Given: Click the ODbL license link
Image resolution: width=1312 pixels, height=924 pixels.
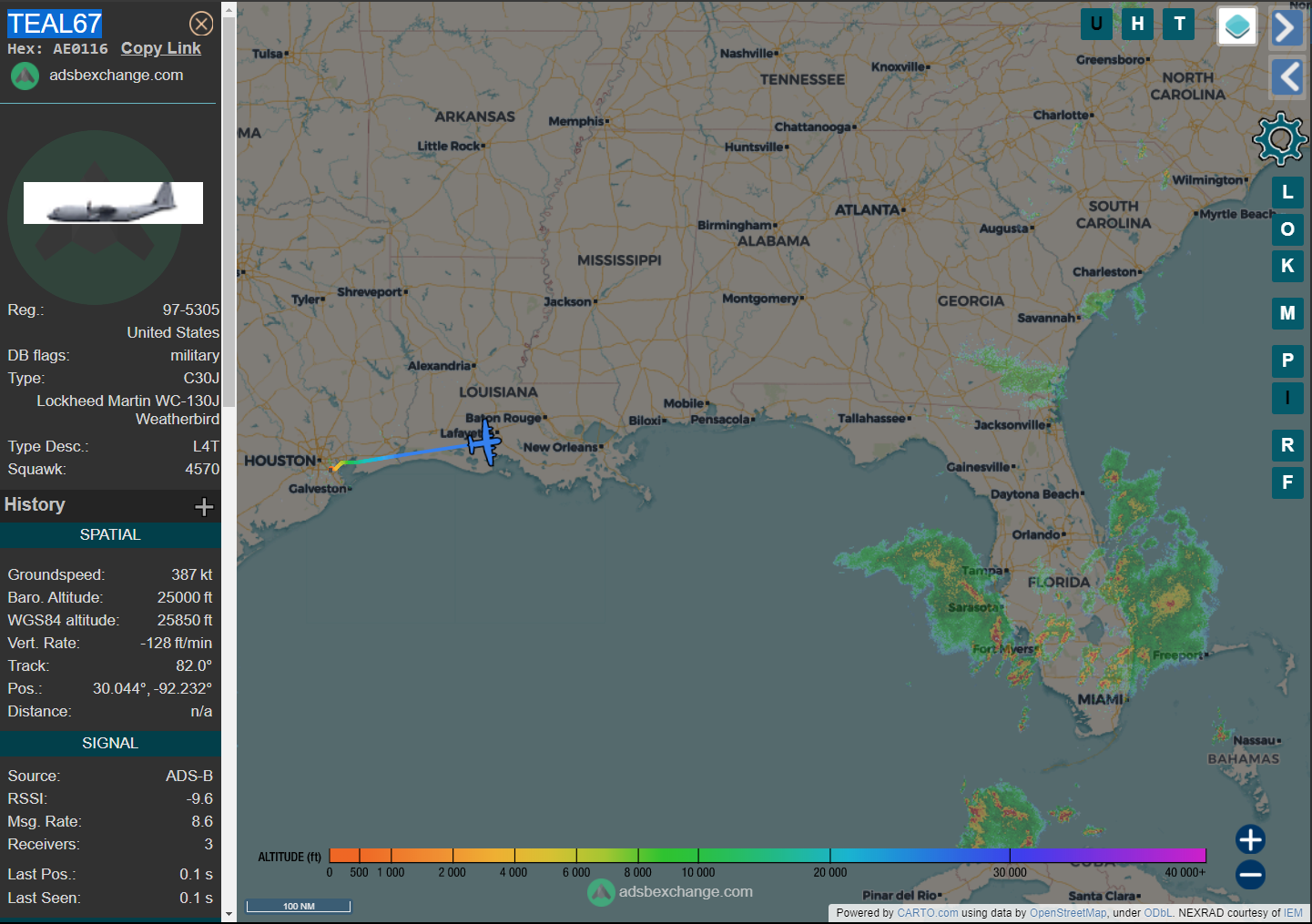Looking at the screenshot, I should click(1158, 913).
